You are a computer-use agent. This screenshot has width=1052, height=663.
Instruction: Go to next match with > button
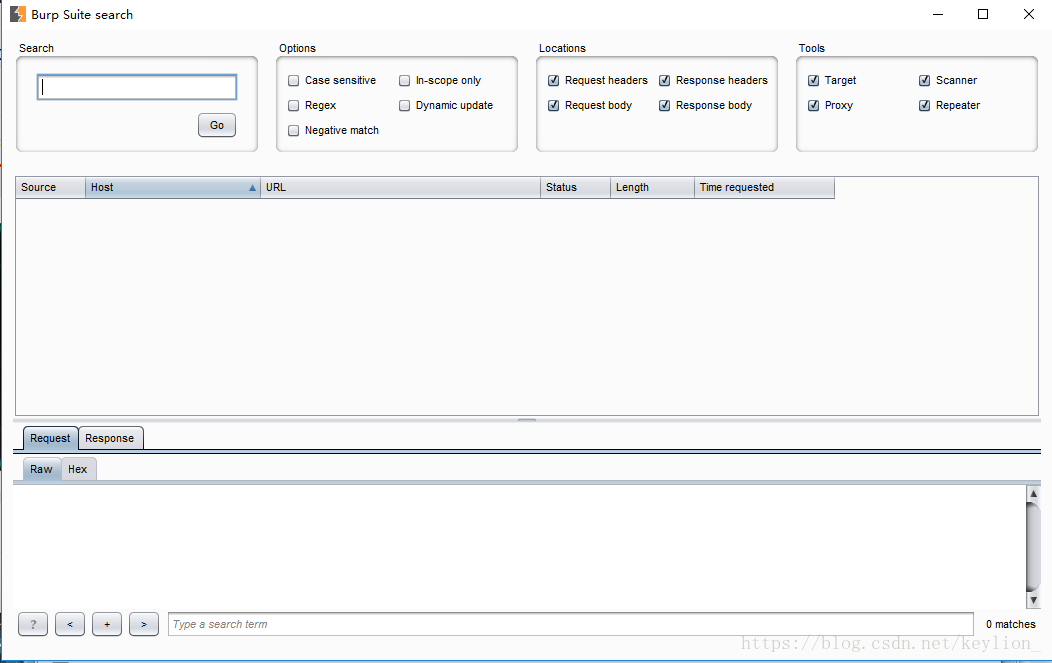tap(144, 624)
